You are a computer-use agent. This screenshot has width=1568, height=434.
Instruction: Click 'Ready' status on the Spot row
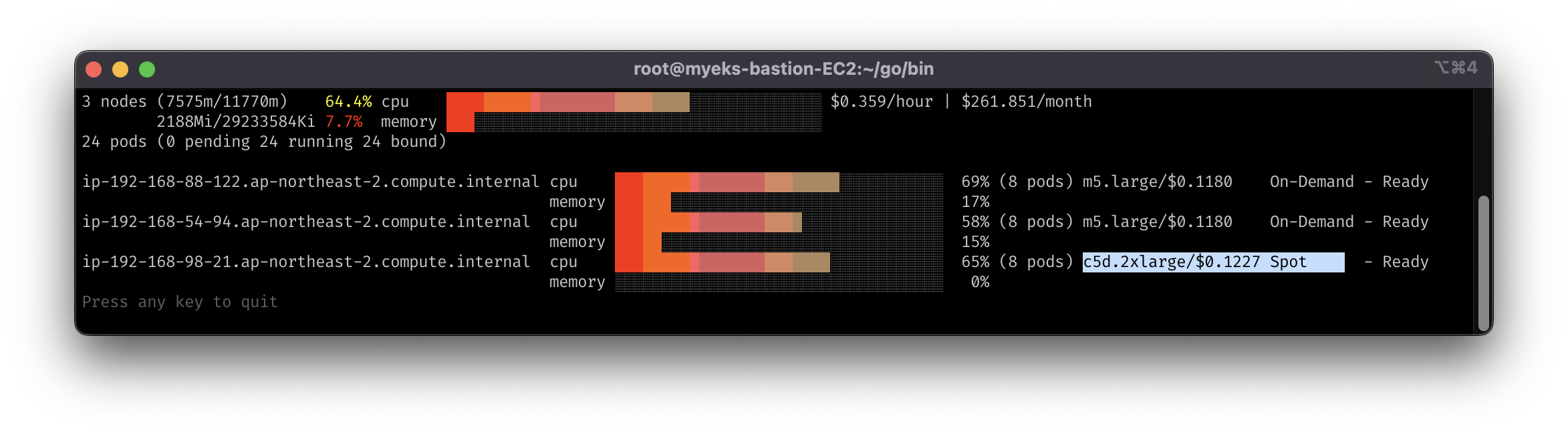[x=1405, y=262]
